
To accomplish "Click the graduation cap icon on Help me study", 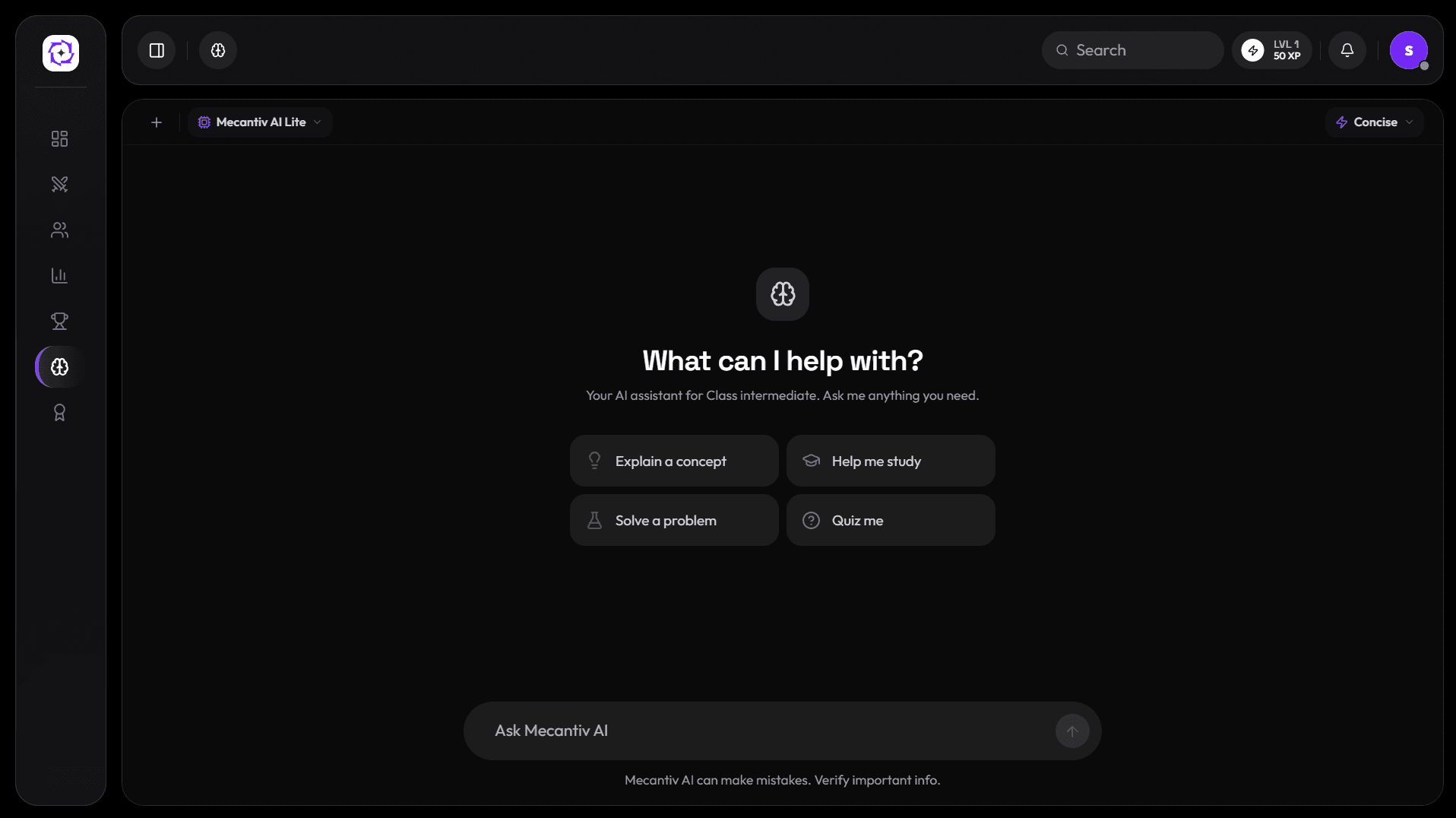I will tap(811, 461).
